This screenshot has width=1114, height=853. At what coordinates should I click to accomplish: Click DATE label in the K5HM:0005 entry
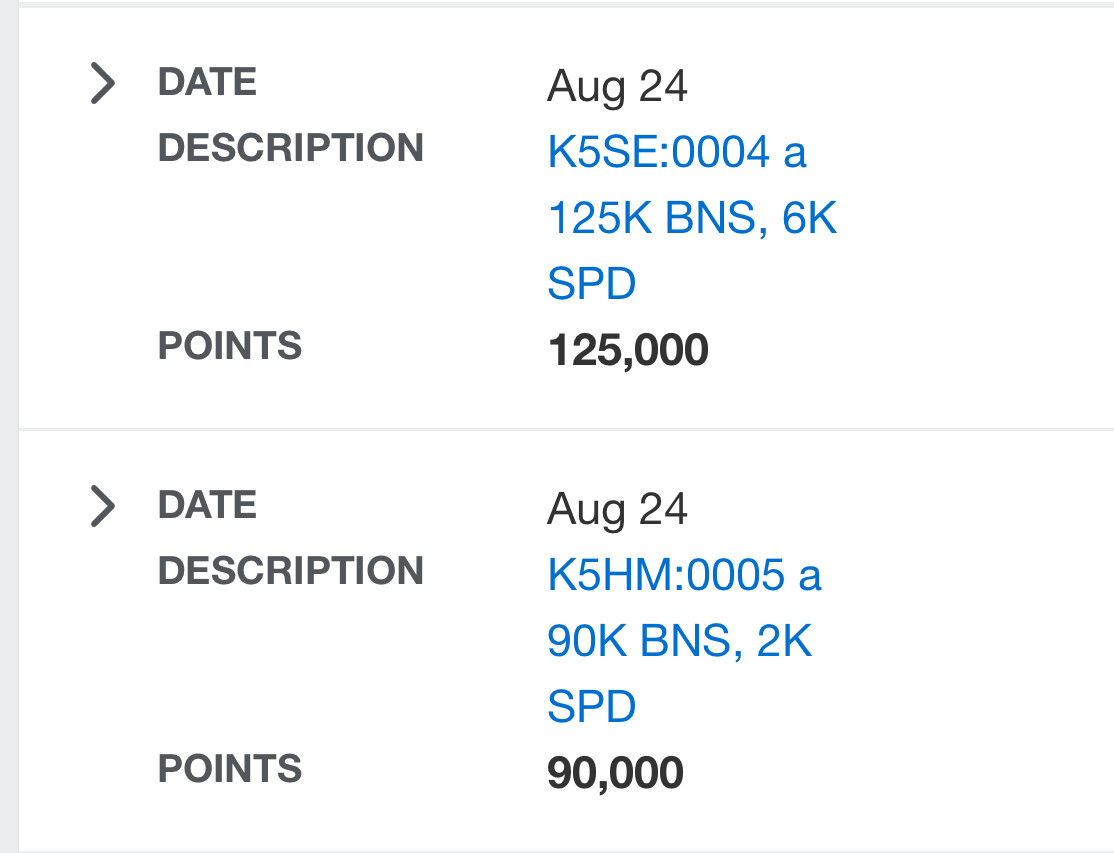pos(207,505)
